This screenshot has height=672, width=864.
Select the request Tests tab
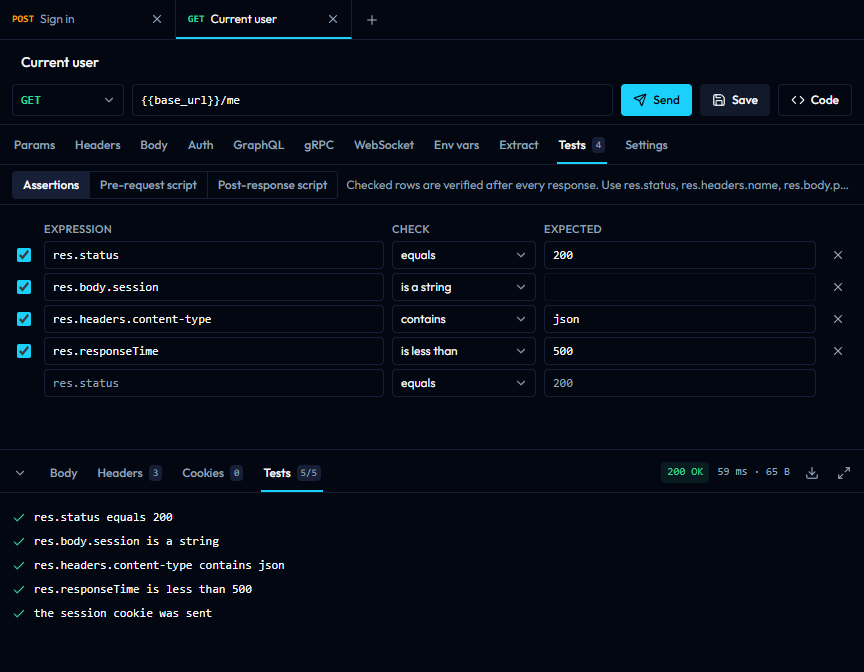pos(581,145)
